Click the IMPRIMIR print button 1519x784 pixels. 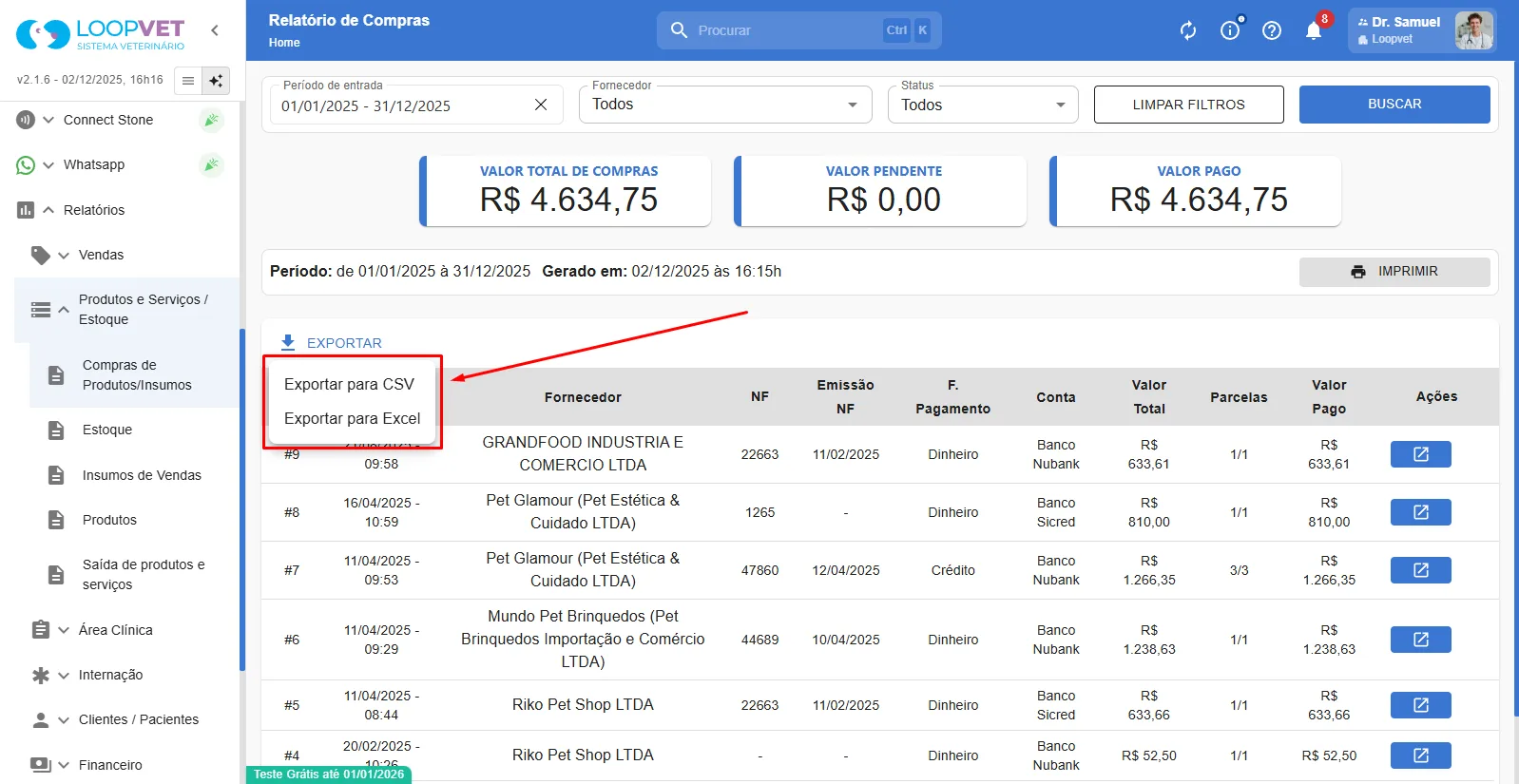(1394, 272)
